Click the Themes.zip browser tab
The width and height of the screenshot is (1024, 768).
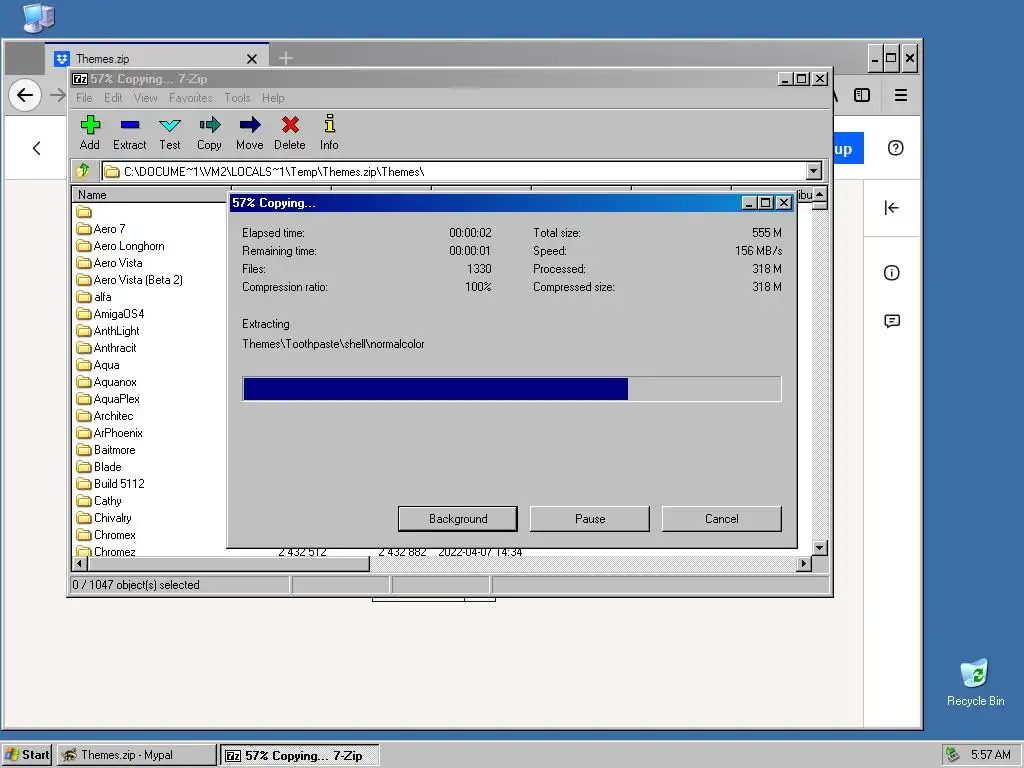157,58
